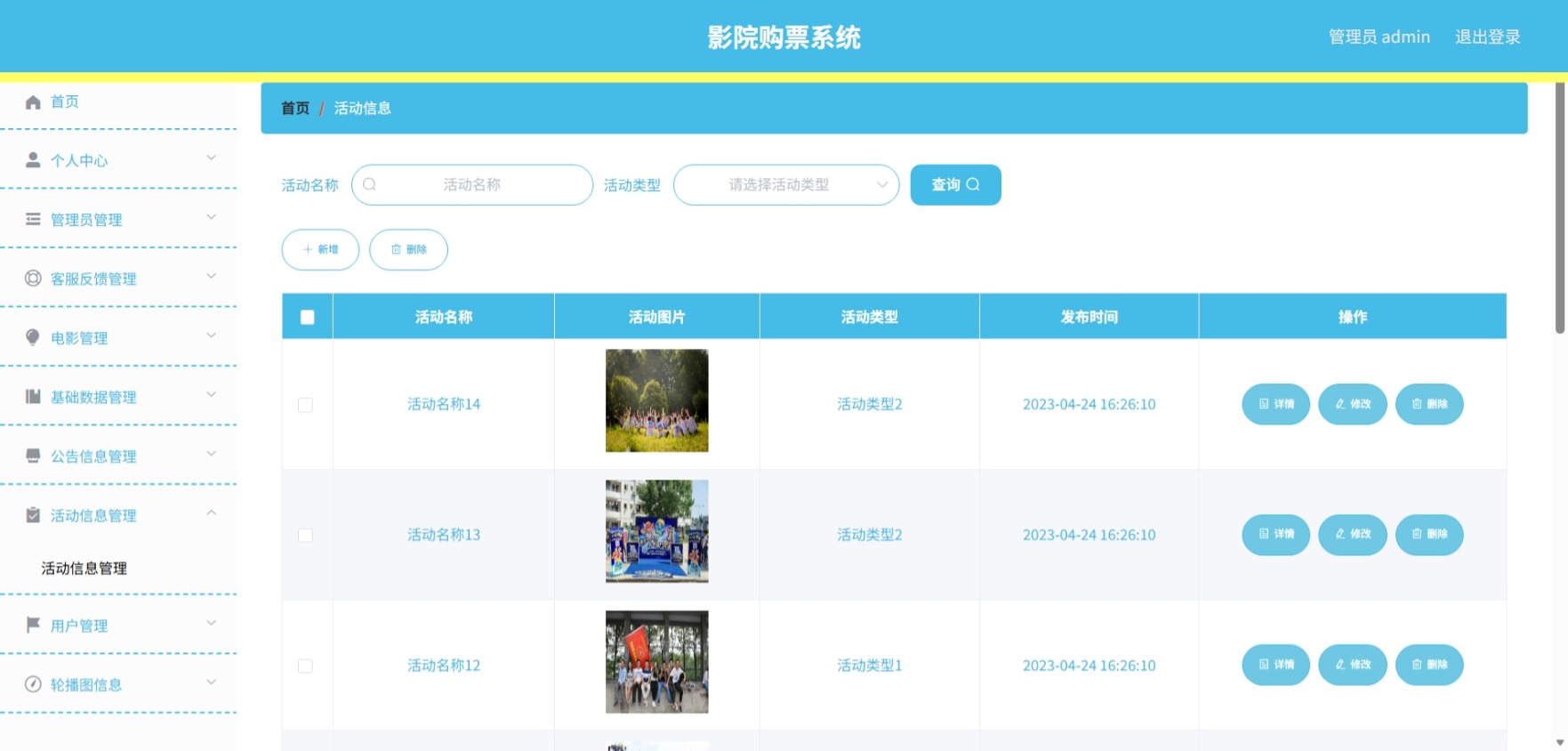Click the clipboard icon beside 活动信息管理
The height and width of the screenshot is (751, 1568).
point(33,515)
